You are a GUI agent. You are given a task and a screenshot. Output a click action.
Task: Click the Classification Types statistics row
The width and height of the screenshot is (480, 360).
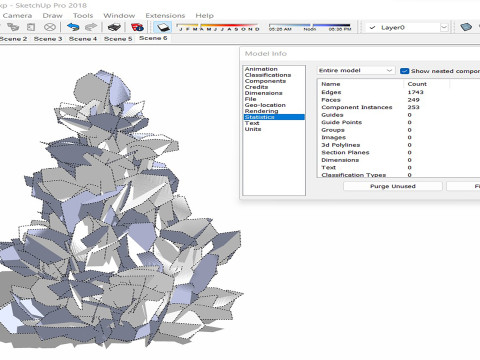tap(399, 175)
